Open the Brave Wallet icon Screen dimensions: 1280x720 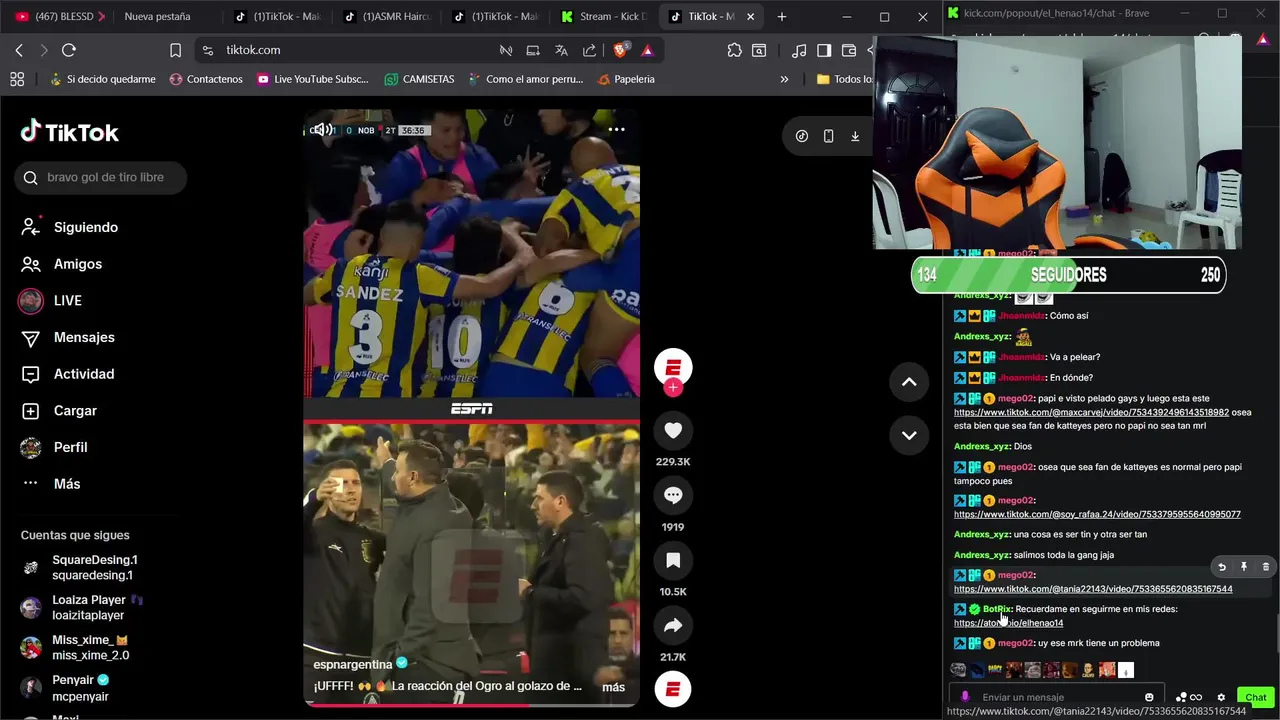pos(849,50)
